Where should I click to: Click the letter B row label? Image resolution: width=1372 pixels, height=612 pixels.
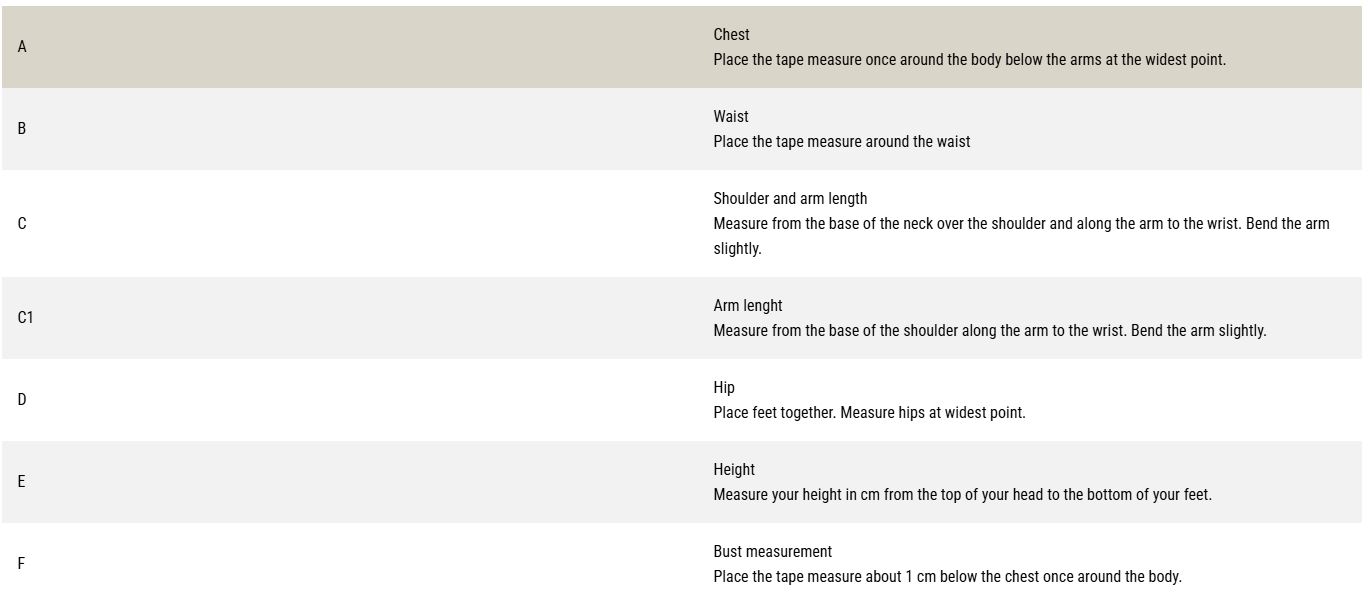coord(22,129)
